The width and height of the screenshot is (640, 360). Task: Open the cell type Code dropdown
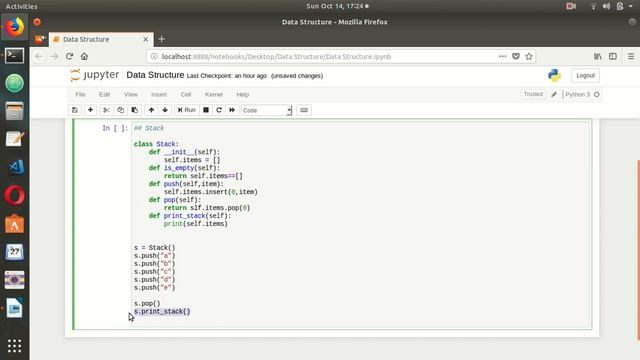click(x=267, y=111)
